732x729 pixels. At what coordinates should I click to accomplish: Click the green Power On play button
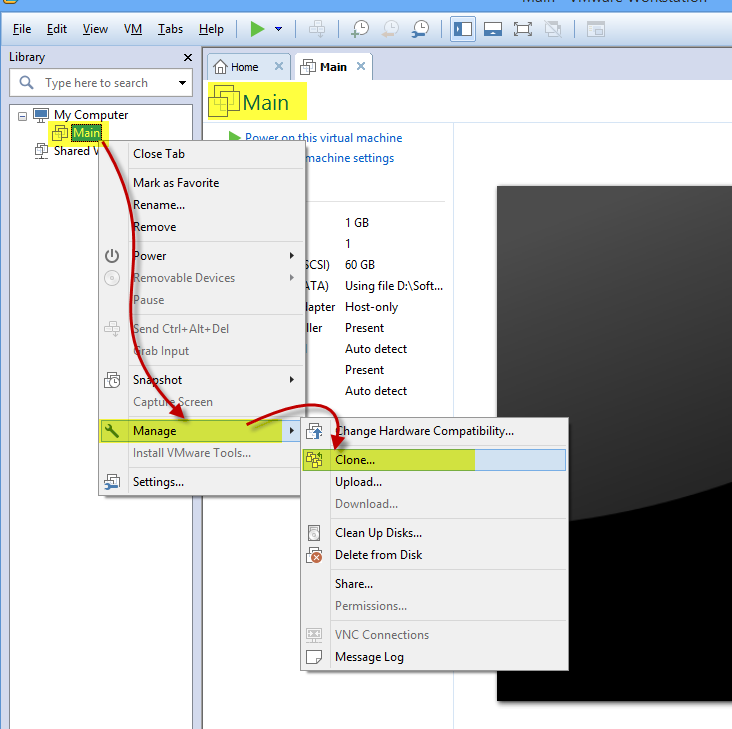(x=257, y=29)
